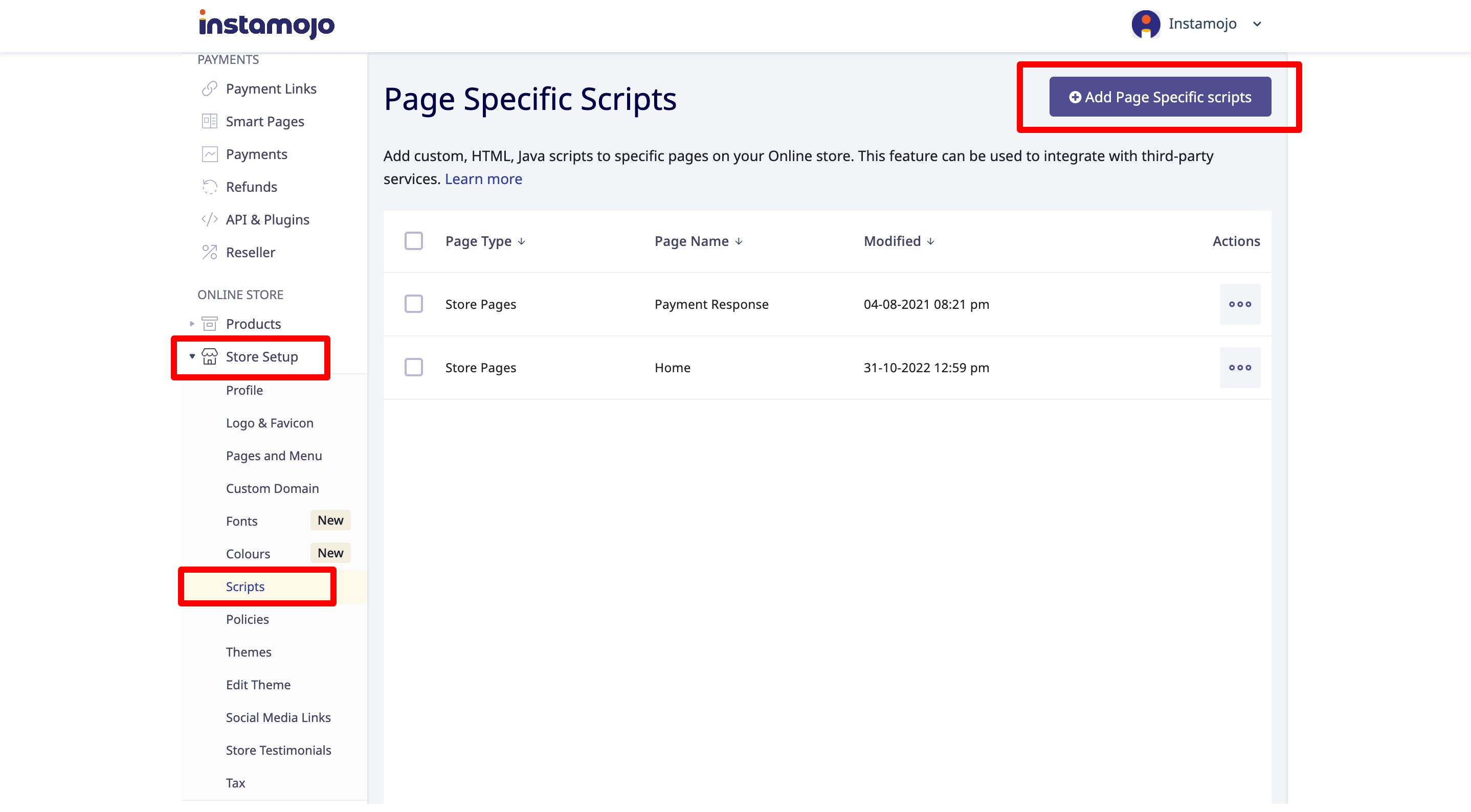This screenshot has height=812, width=1471.
Task: Click the API & Plugins code icon
Action: pos(210,219)
